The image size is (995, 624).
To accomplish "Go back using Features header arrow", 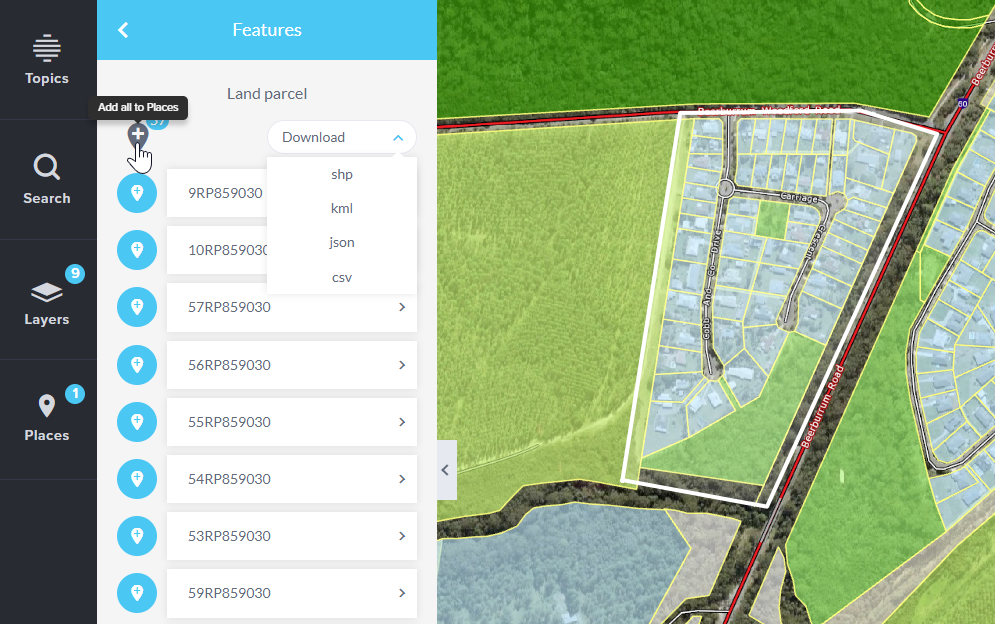I will (x=123, y=30).
